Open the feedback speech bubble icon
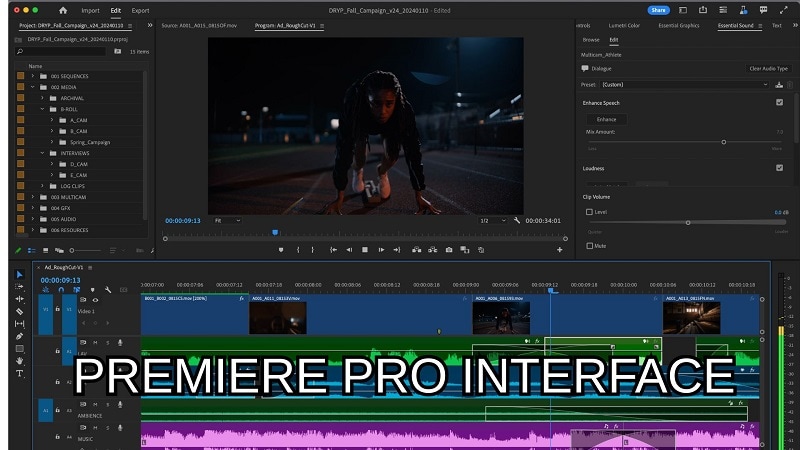The height and width of the screenshot is (450, 800). 763,10
